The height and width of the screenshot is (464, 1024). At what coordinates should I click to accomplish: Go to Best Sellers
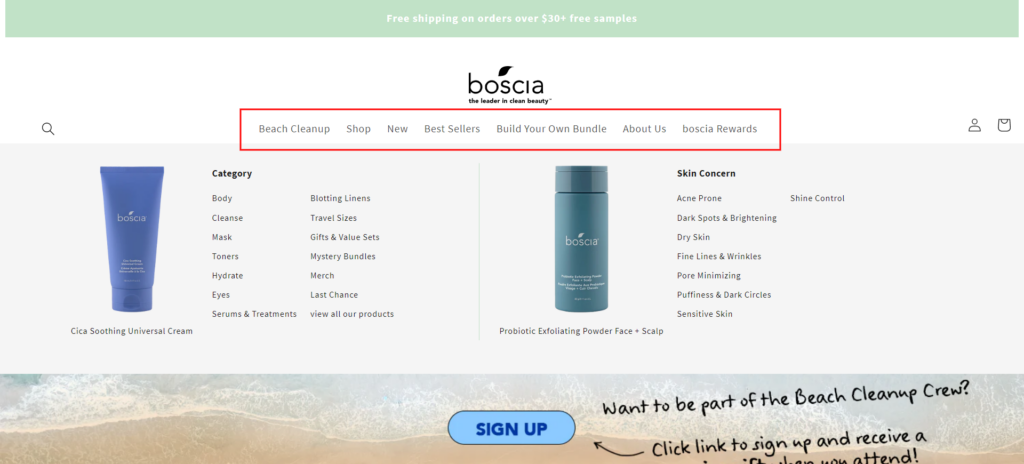[452, 129]
